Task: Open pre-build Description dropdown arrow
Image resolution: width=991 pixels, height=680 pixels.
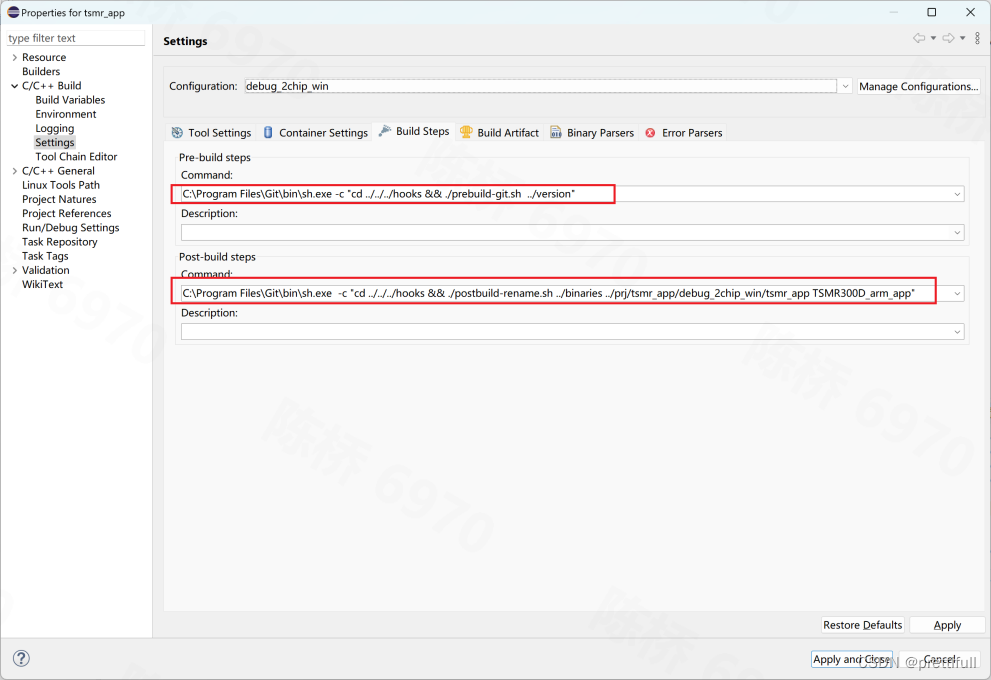Action: 957,233
